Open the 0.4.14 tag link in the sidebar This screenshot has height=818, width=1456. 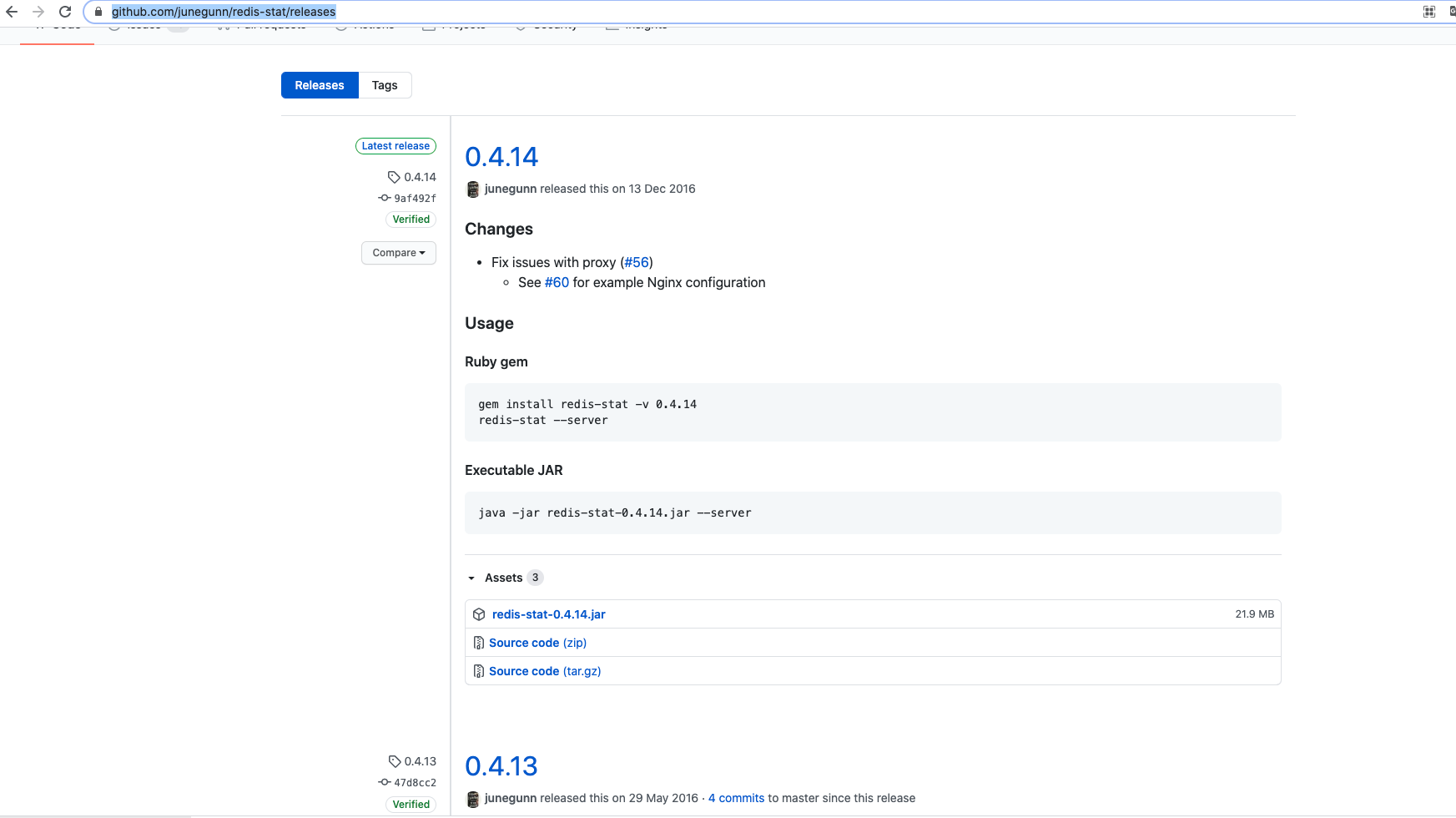(x=420, y=177)
